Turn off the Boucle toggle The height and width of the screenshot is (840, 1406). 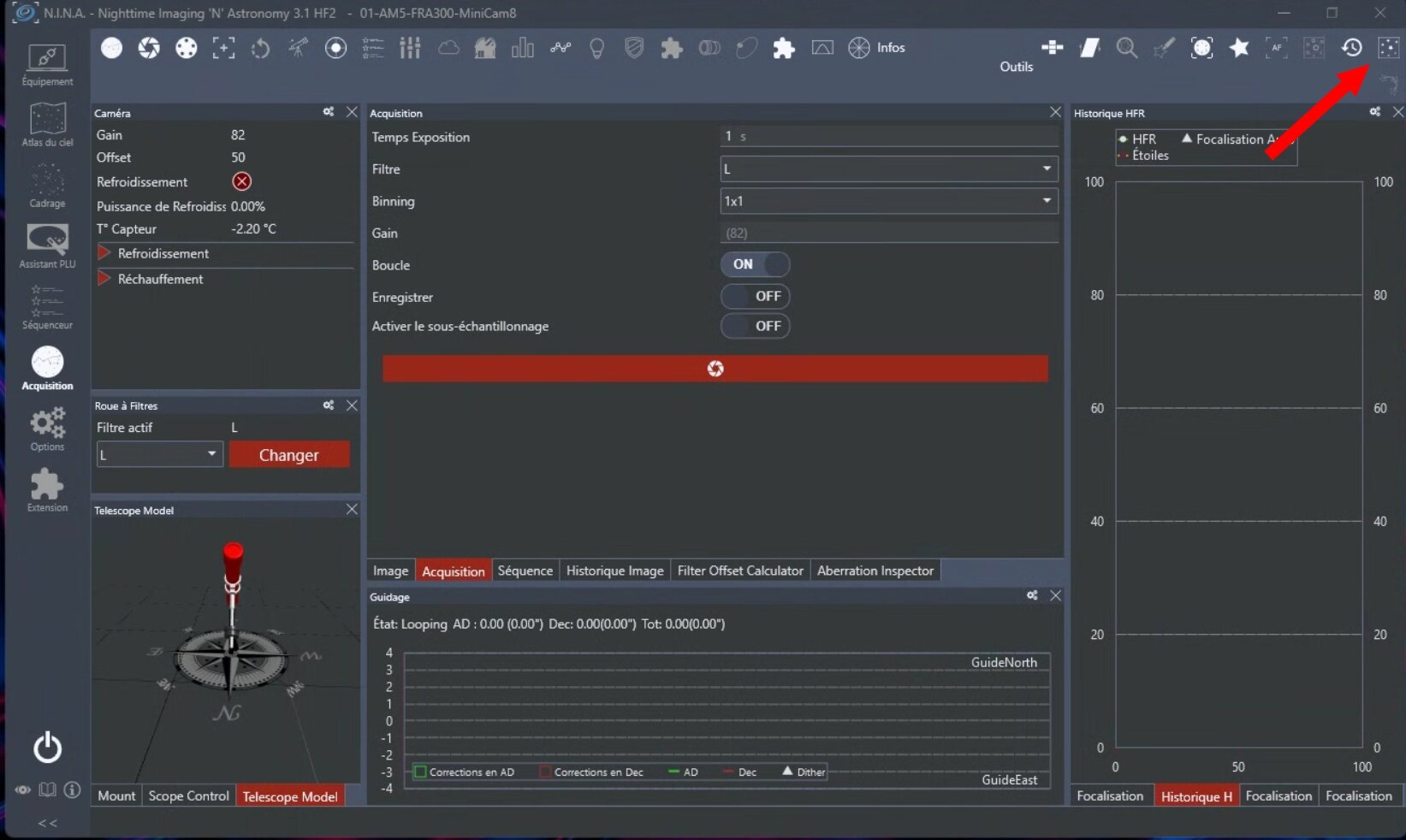[x=754, y=264]
